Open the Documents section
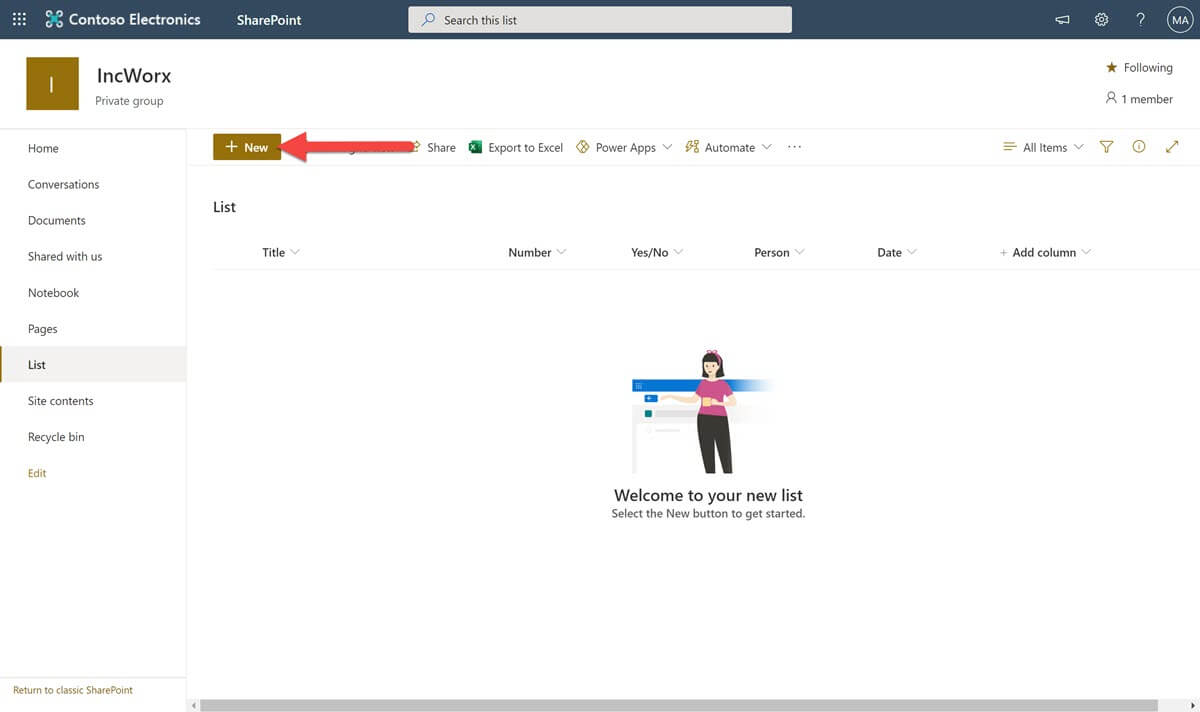Viewport: 1200px width, 712px height. [x=56, y=220]
